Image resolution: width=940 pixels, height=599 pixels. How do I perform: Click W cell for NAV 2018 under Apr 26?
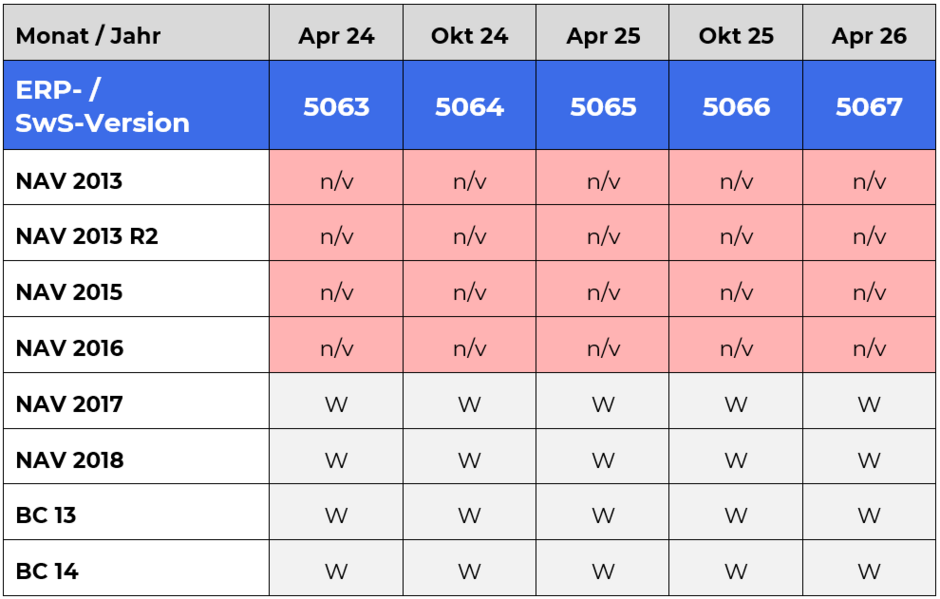[869, 456]
